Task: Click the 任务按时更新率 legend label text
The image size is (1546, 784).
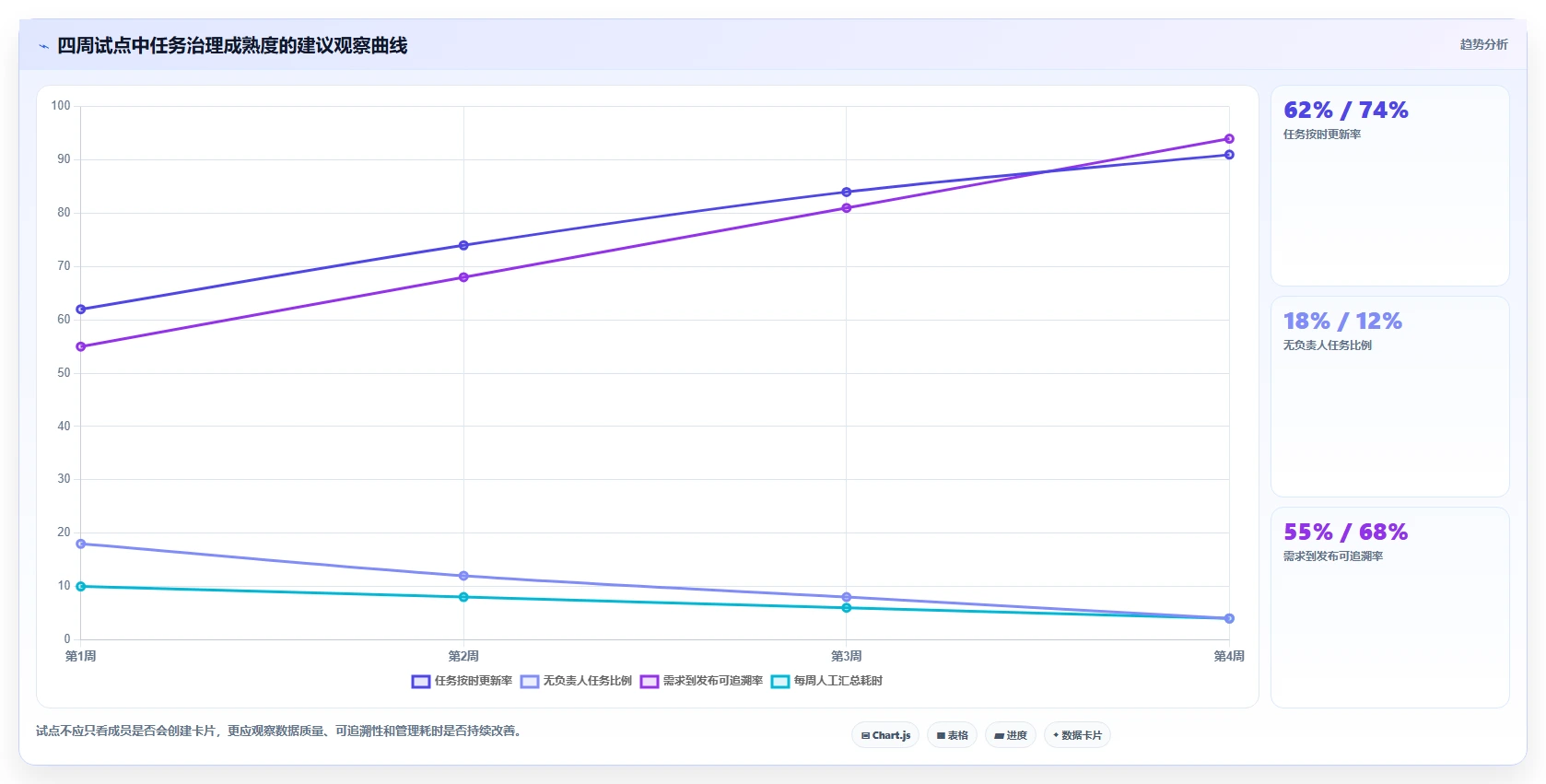Action: point(474,681)
